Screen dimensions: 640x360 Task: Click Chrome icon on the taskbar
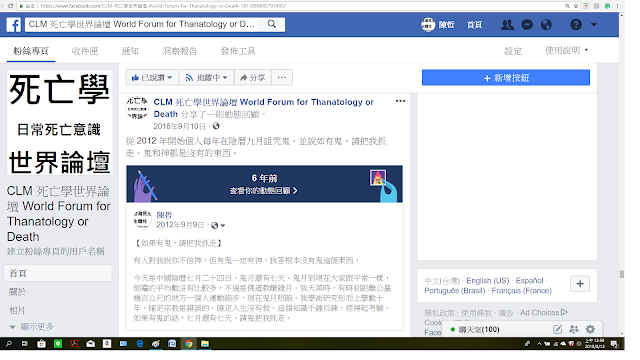tap(189, 344)
